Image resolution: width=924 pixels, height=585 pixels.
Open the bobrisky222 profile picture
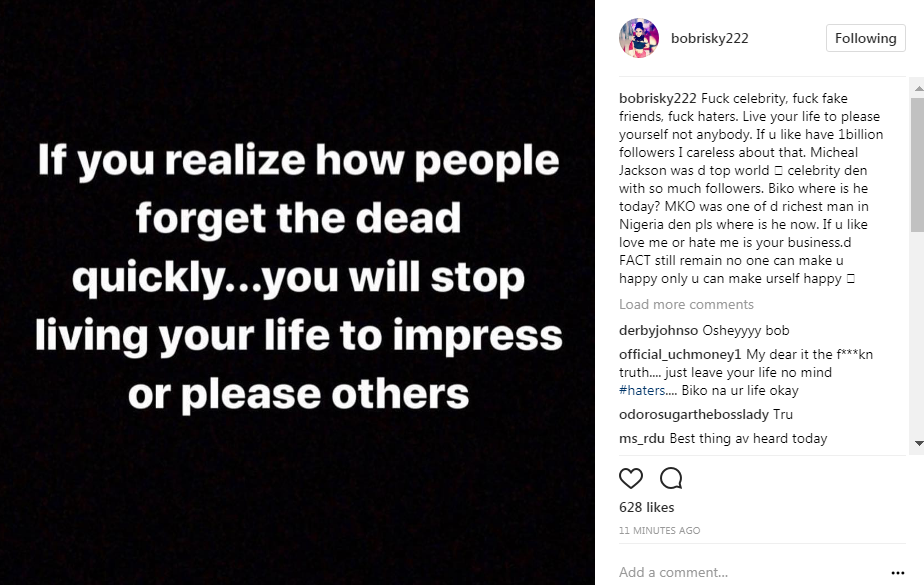[x=639, y=38]
